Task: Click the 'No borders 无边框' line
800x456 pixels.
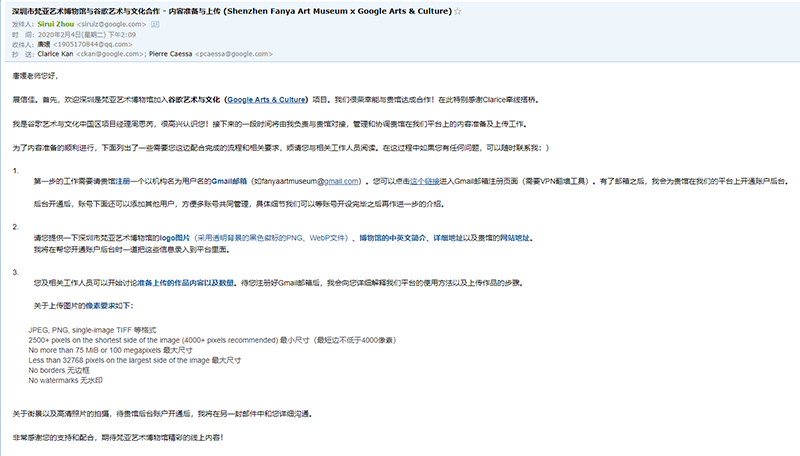Action: tap(59, 370)
